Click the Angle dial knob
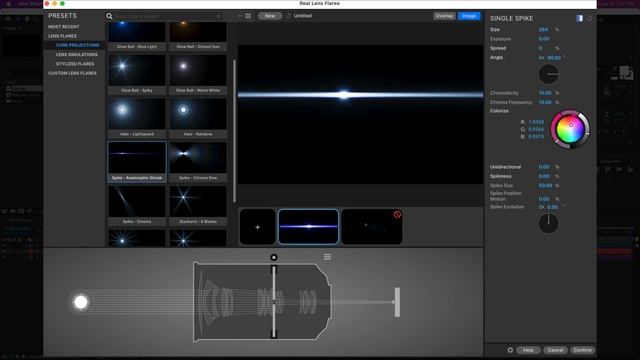The width and height of the screenshot is (640, 360). coord(549,74)
